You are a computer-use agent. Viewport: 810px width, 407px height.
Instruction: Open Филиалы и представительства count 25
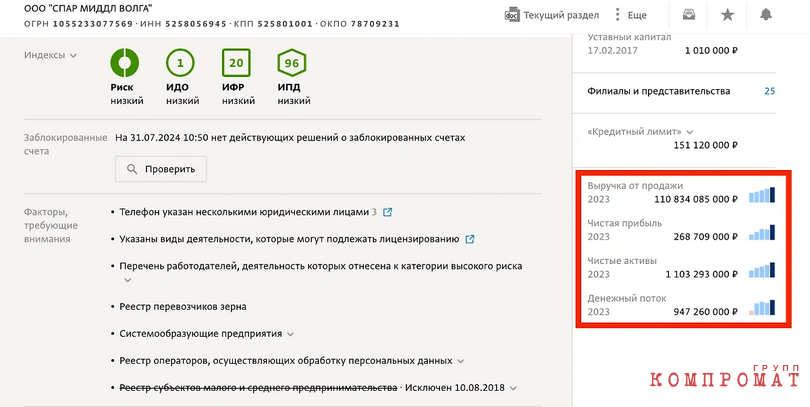tap(769, 91)
